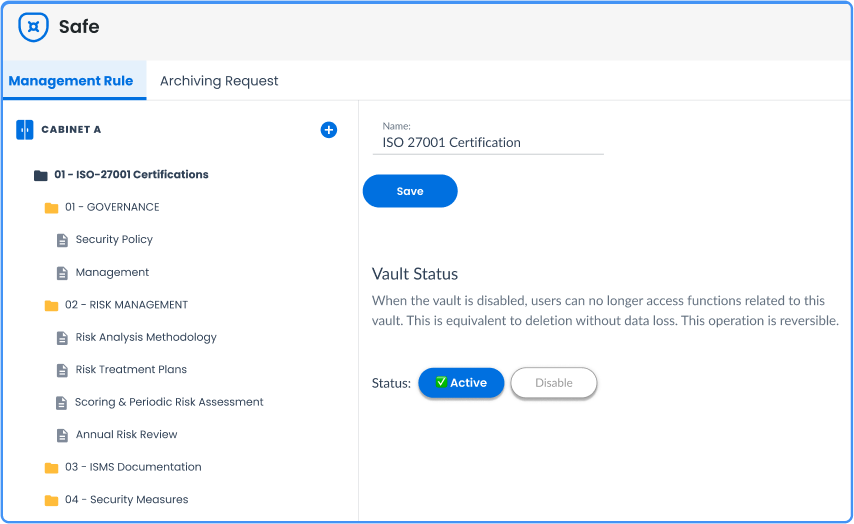Select the 01 - ISO-27001 Certifications folder
Screen dimensions: 854x524
131,174
